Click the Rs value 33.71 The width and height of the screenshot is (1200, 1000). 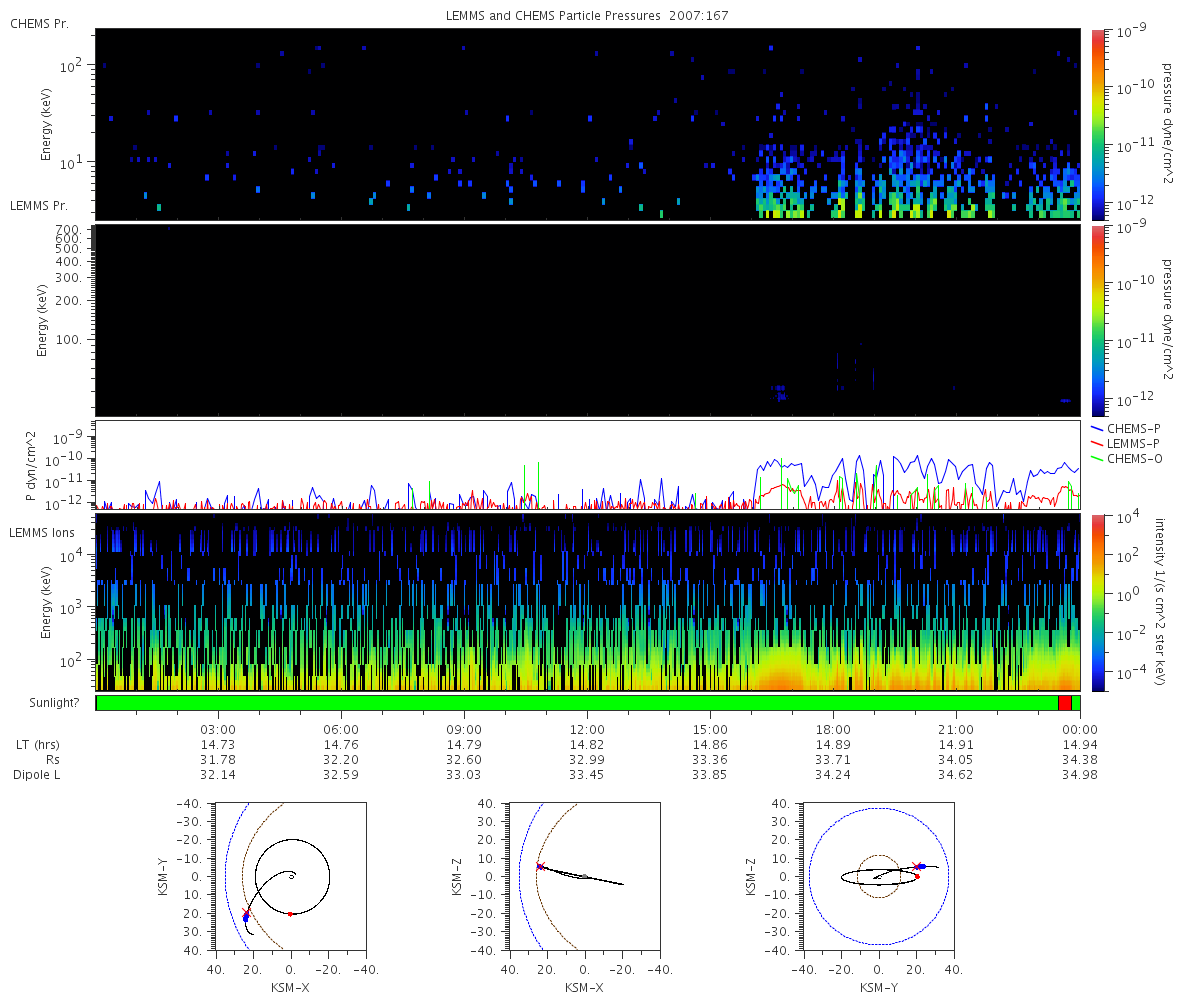(833, 760)
